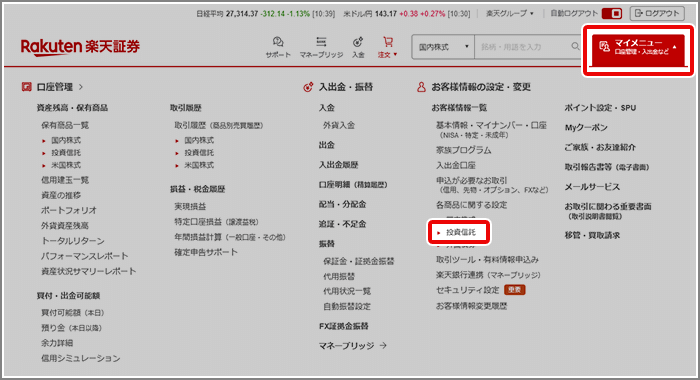Open the マネーブリッジ icon in header
The image size is (700, 380).
pyautogui.click(x=321, y=47)
